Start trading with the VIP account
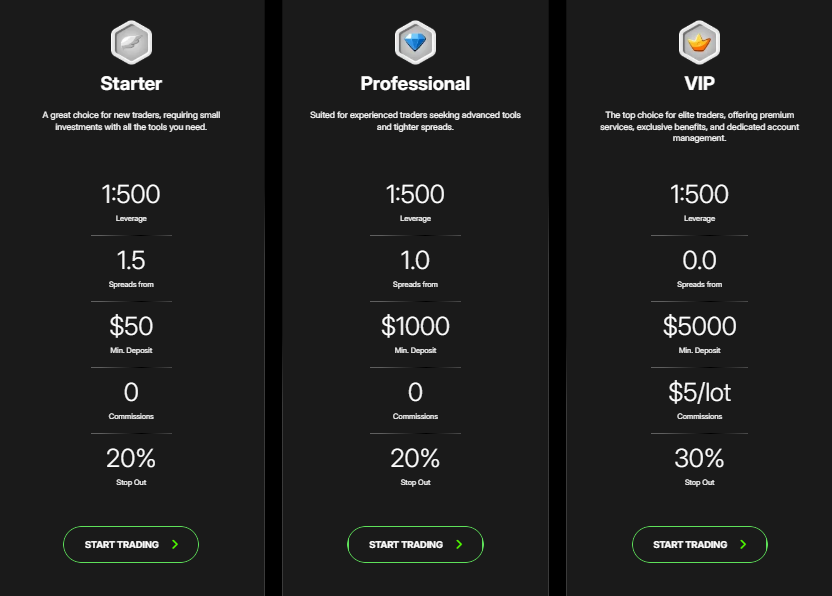The width and height of the screenshot is (832, 596). point(699,545)
